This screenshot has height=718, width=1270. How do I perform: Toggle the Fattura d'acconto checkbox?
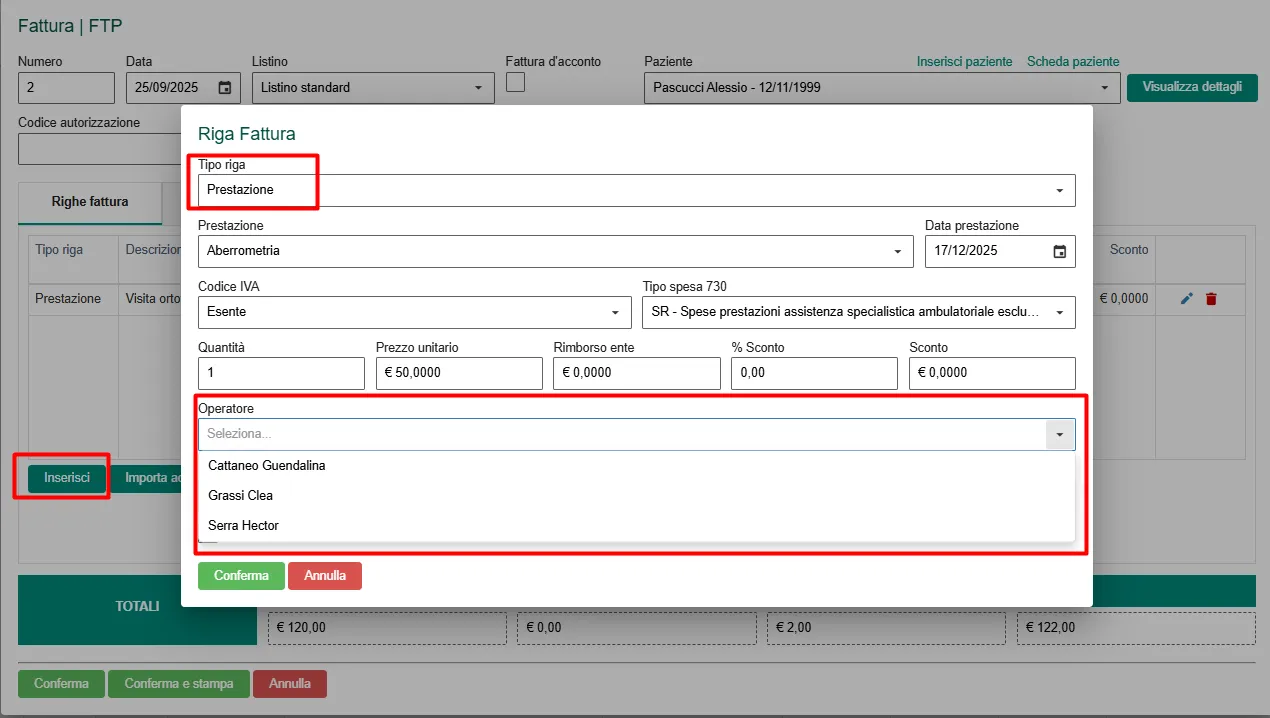(515, 83)
